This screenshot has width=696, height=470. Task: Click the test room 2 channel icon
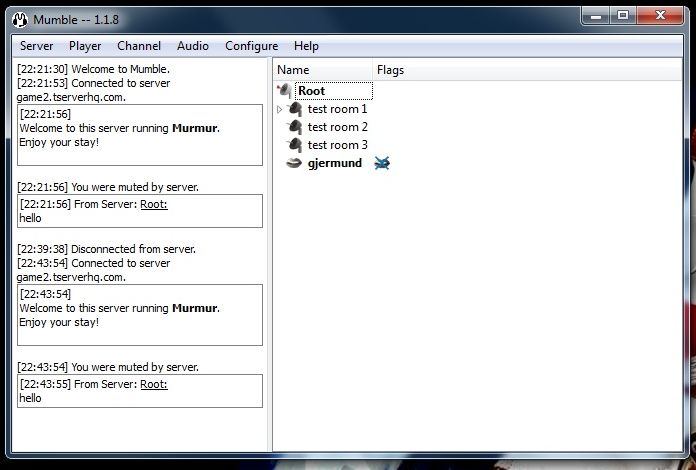pyautogui.click(x=294, y=127)
